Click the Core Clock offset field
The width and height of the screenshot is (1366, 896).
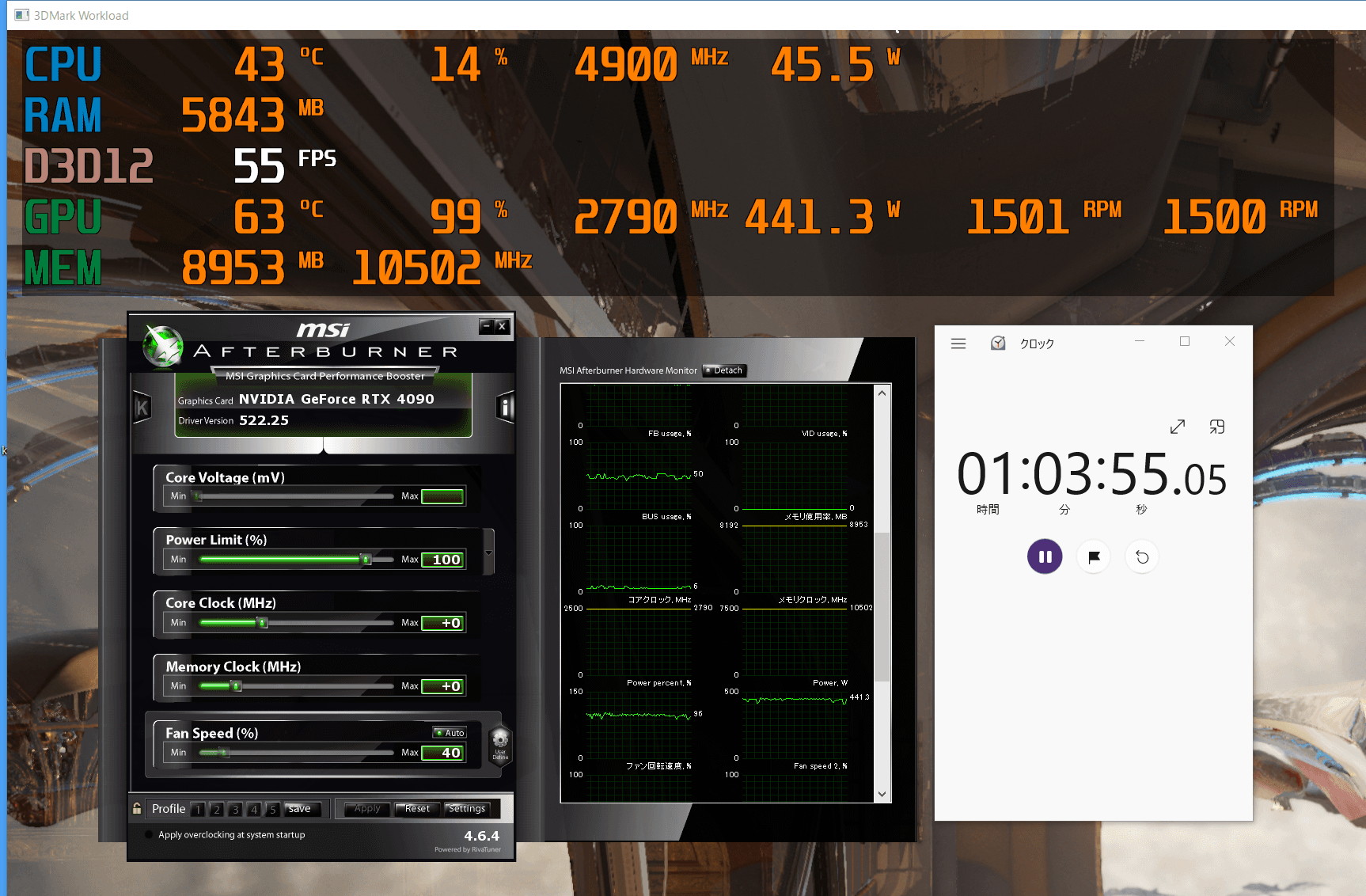point(442,623)
